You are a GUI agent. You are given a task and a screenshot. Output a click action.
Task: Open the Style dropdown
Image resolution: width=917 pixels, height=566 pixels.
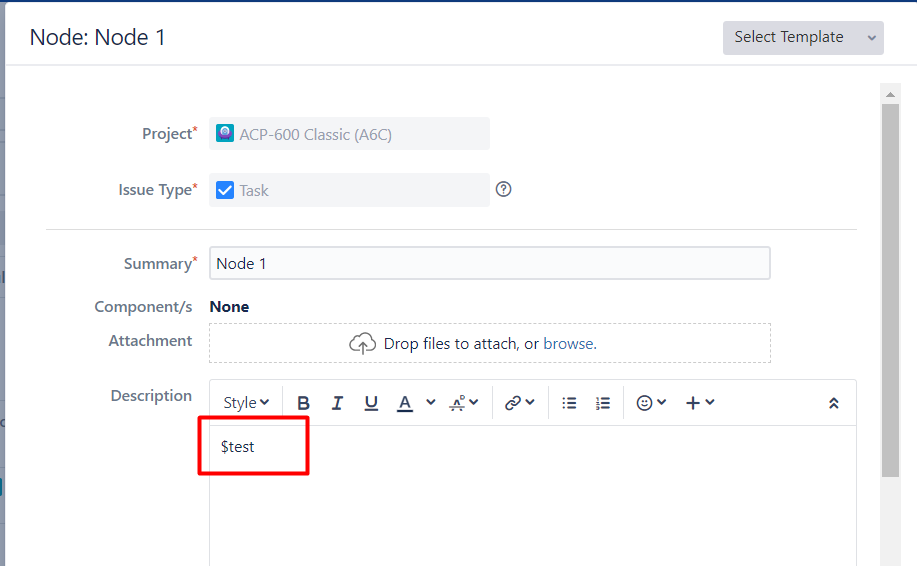tap(246, 403)
